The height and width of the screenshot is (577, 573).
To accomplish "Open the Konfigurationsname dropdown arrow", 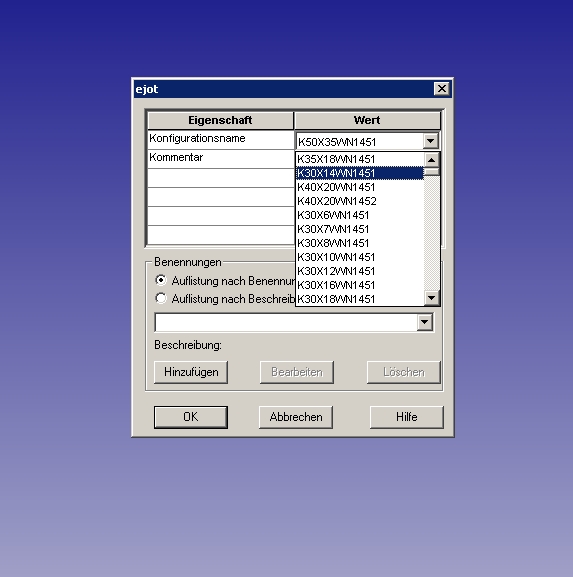I will click(431, 141).
